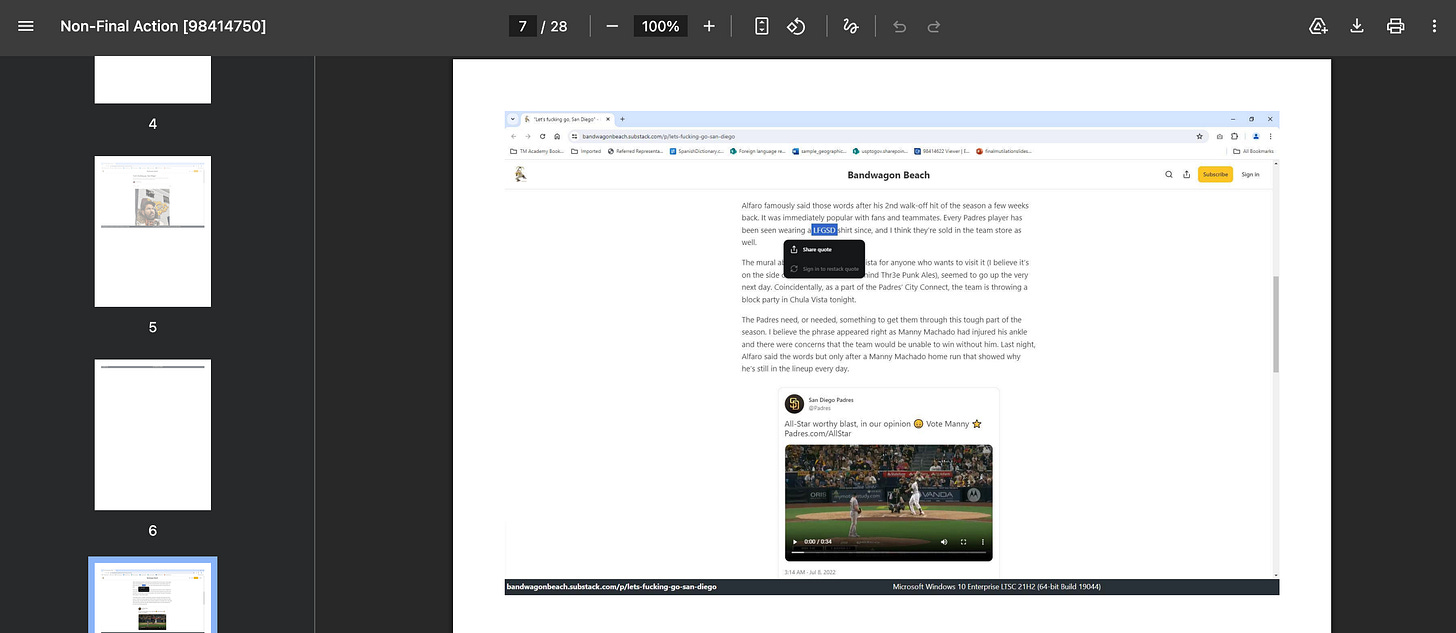This screenshot has width=1456, height=633.
Task: Open the 'TM Academy Book...' bookmark folder
Action: click(537, 151)
